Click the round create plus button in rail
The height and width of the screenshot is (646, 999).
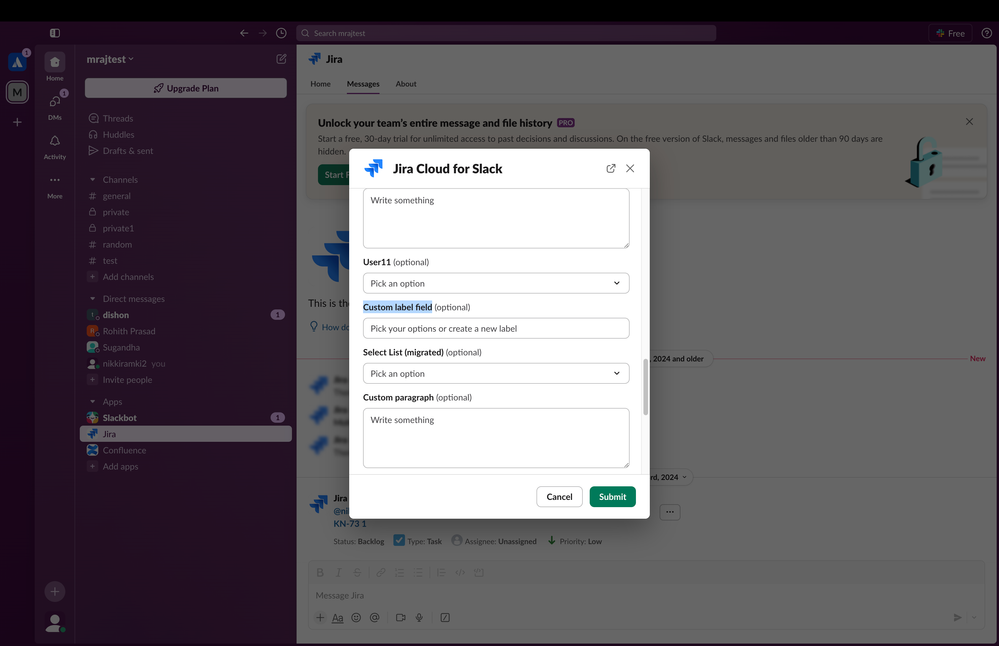(55, 592)
